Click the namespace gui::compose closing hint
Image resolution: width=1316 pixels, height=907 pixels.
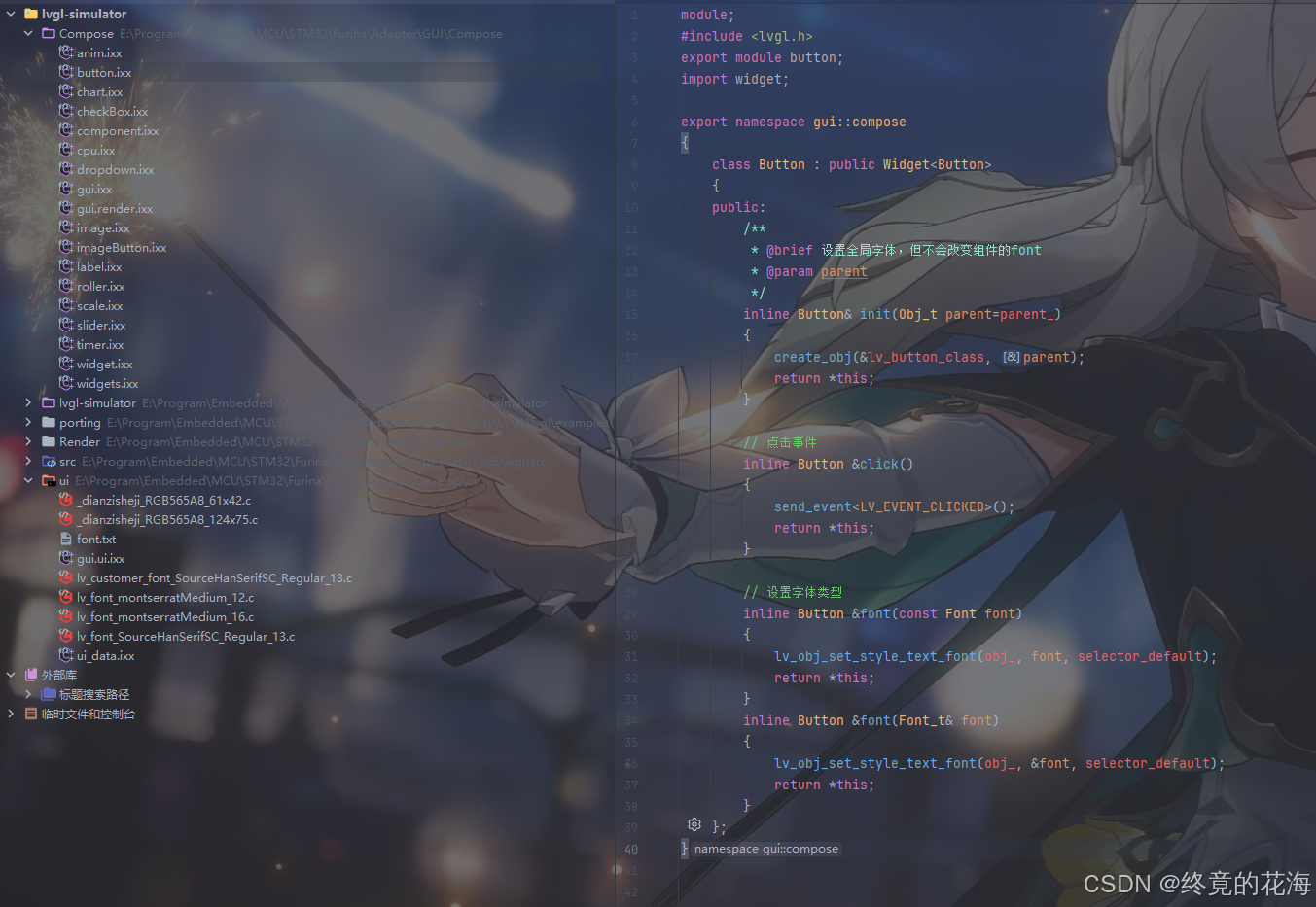(766, 849)
